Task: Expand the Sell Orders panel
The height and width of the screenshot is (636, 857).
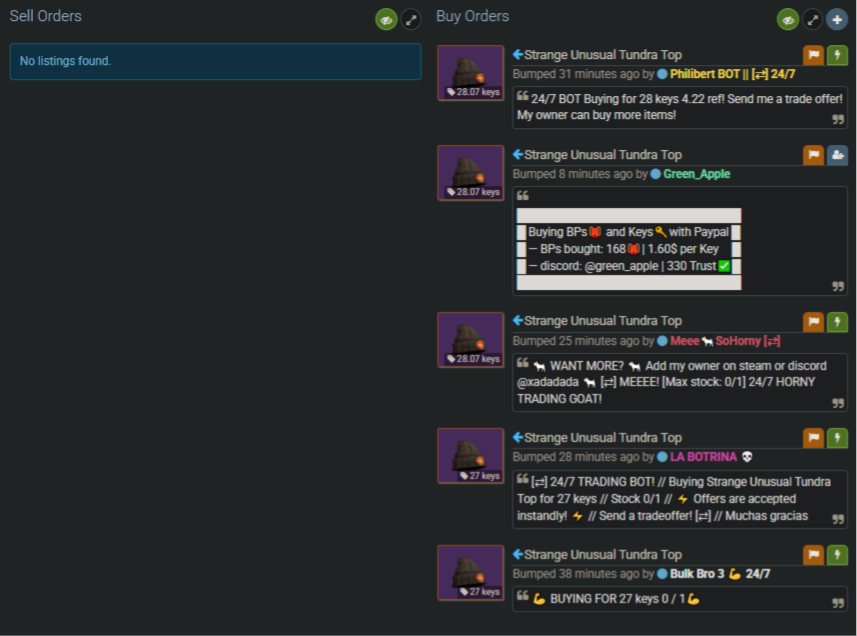Action: tap(411, 20)
